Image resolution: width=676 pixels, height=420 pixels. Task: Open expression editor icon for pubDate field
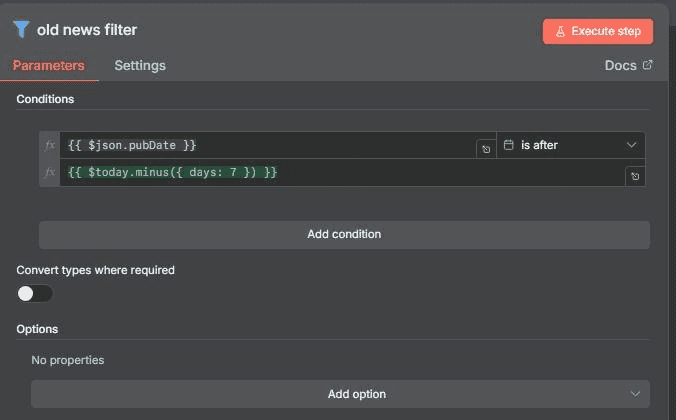click(485, 149)
